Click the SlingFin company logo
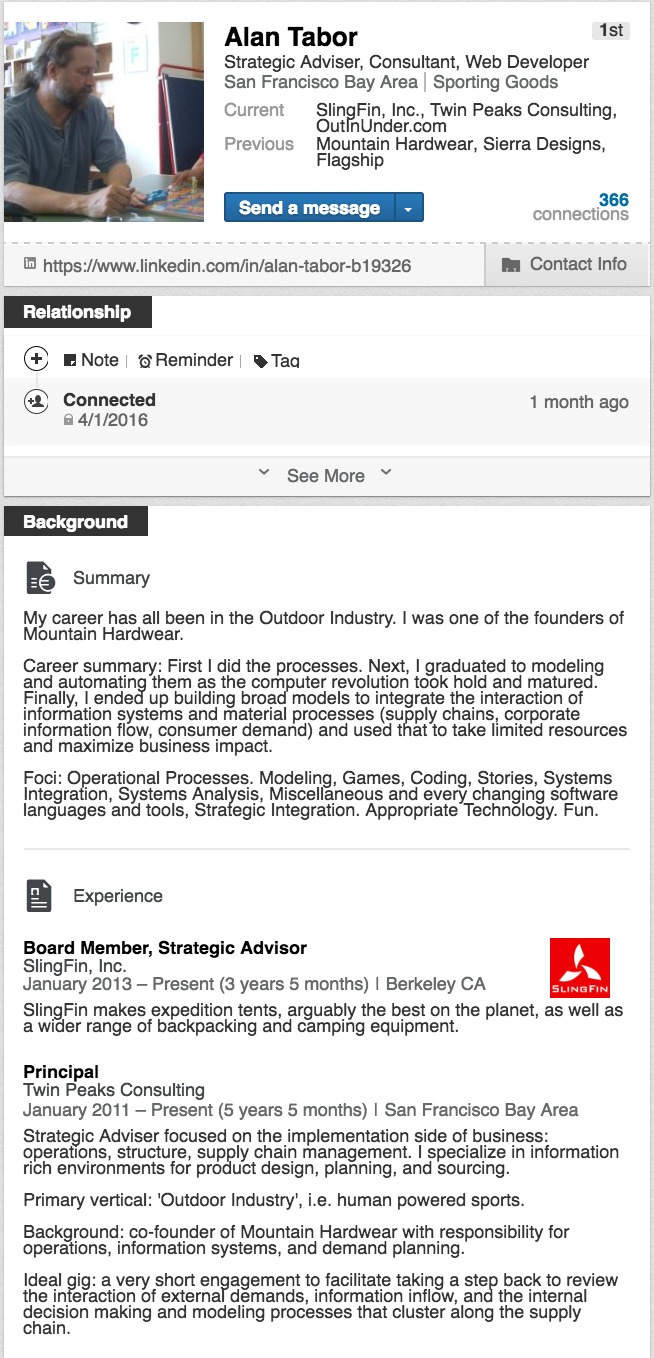The image size is (654, 1358). 579,968
